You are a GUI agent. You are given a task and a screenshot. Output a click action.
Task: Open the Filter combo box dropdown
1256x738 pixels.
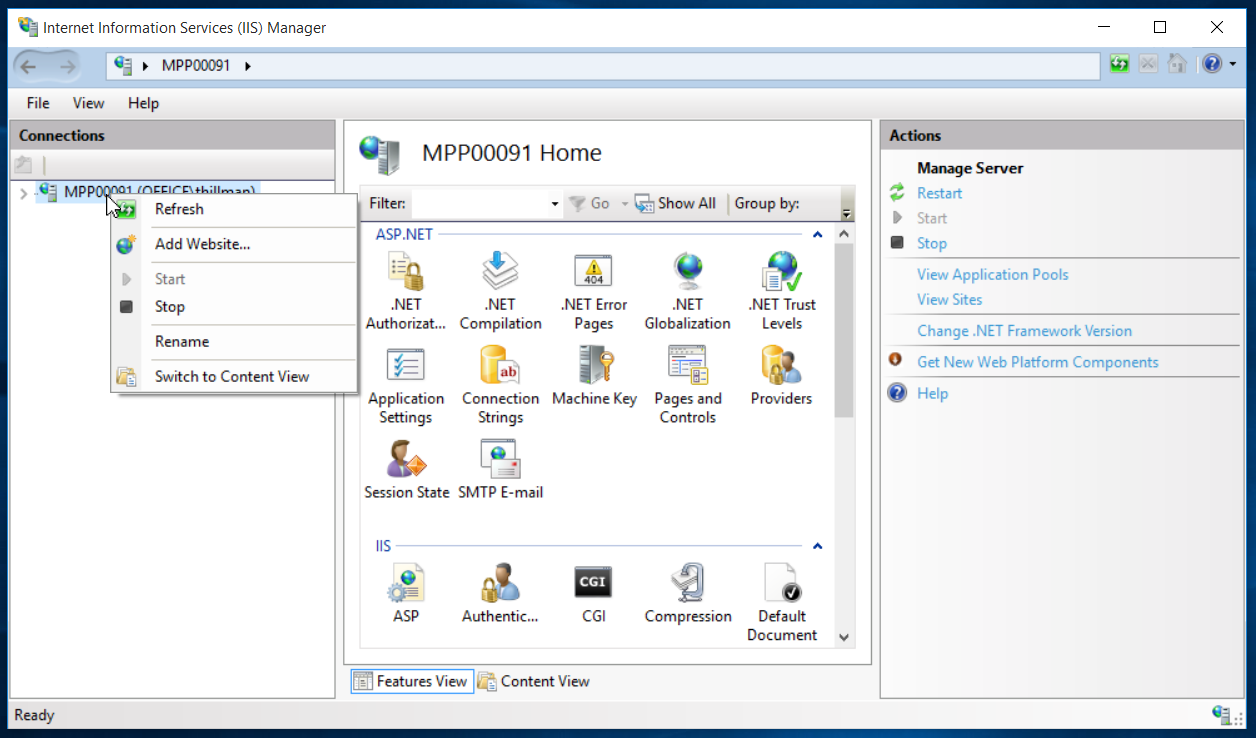click(555, 204)
